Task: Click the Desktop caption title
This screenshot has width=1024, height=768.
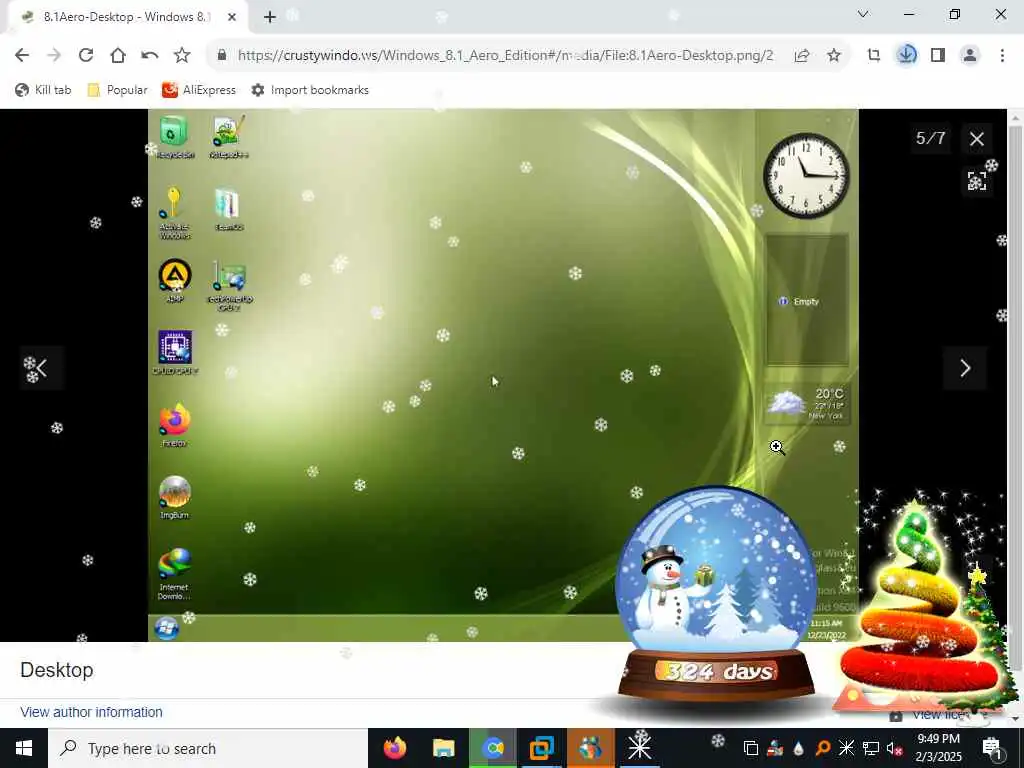Action: tap(57, 670)
